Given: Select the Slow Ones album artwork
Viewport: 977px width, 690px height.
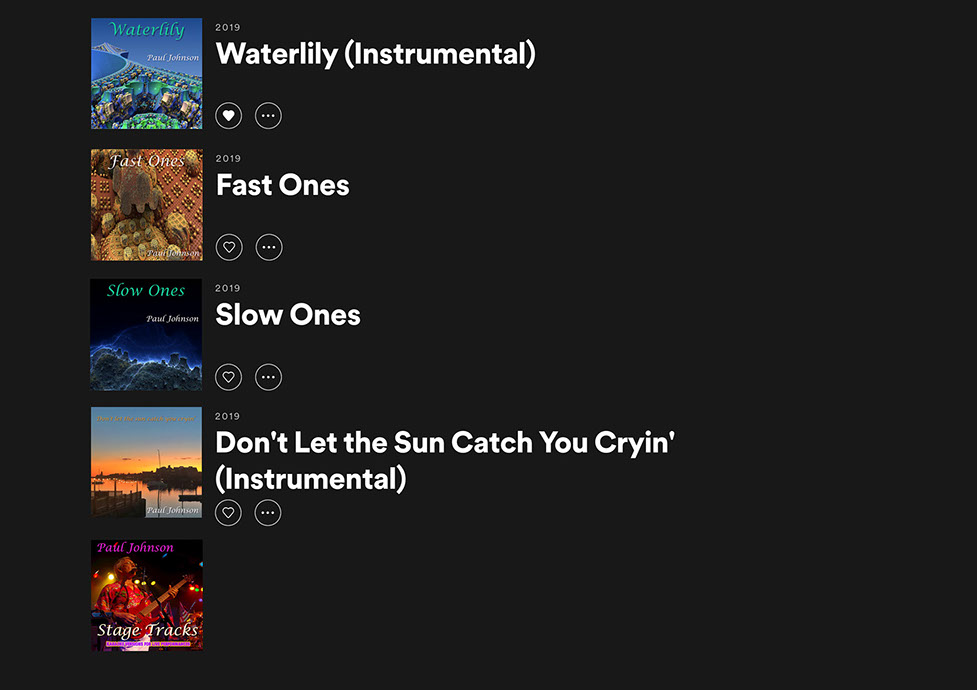Looking at the screenshot, I should point(146,334).
